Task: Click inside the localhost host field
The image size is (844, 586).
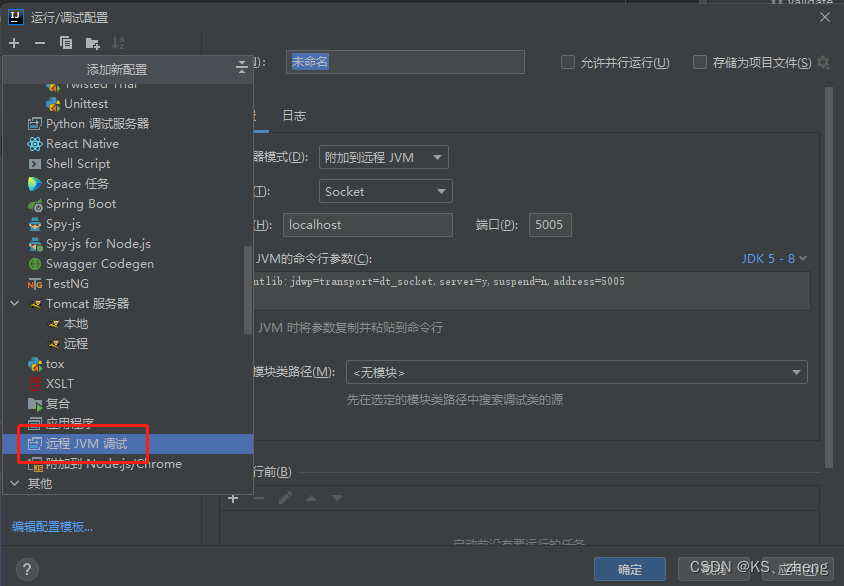Action: coord(368,224)
